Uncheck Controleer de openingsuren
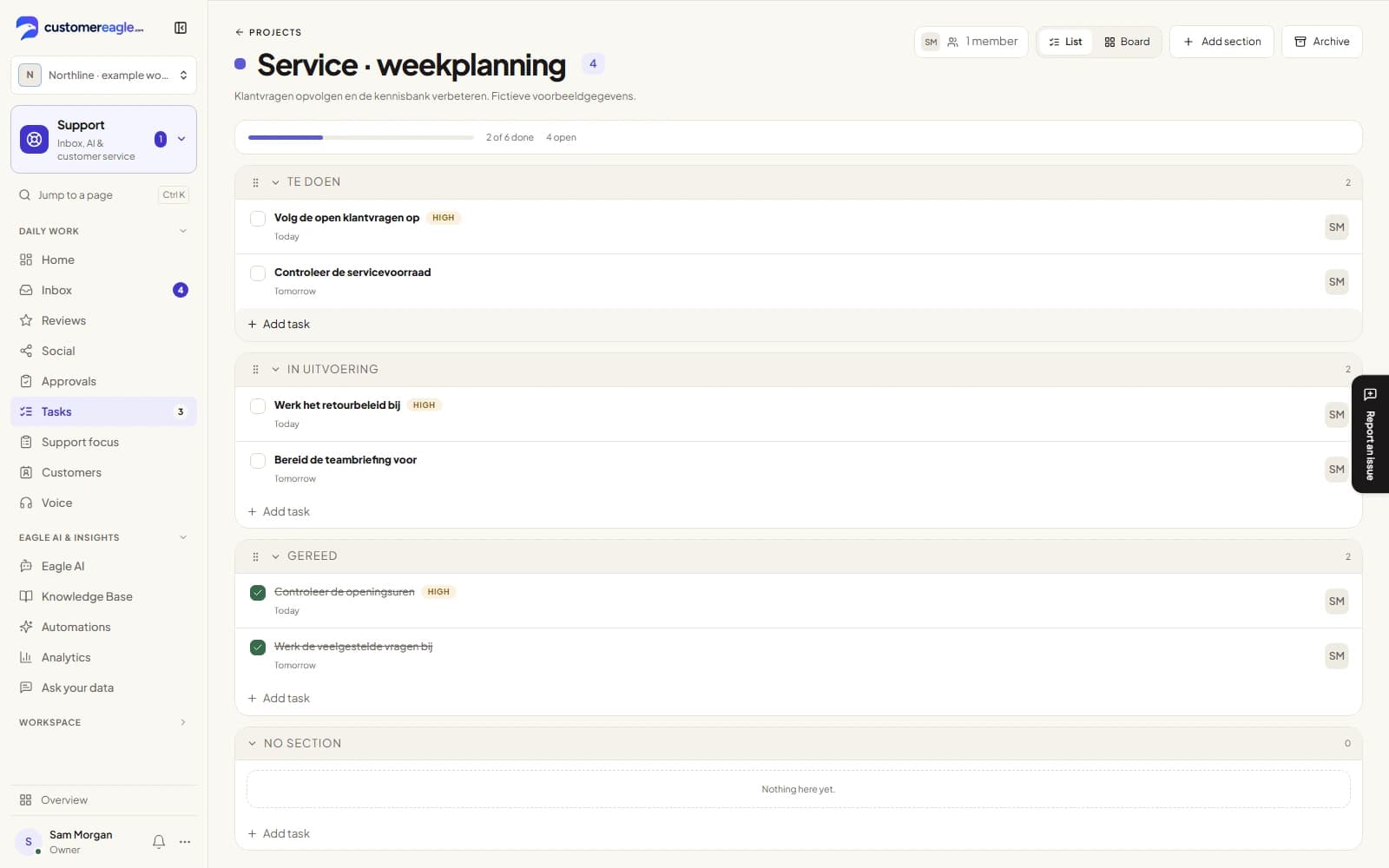This screenshot has width=1389, height=868. click(258, 593)
